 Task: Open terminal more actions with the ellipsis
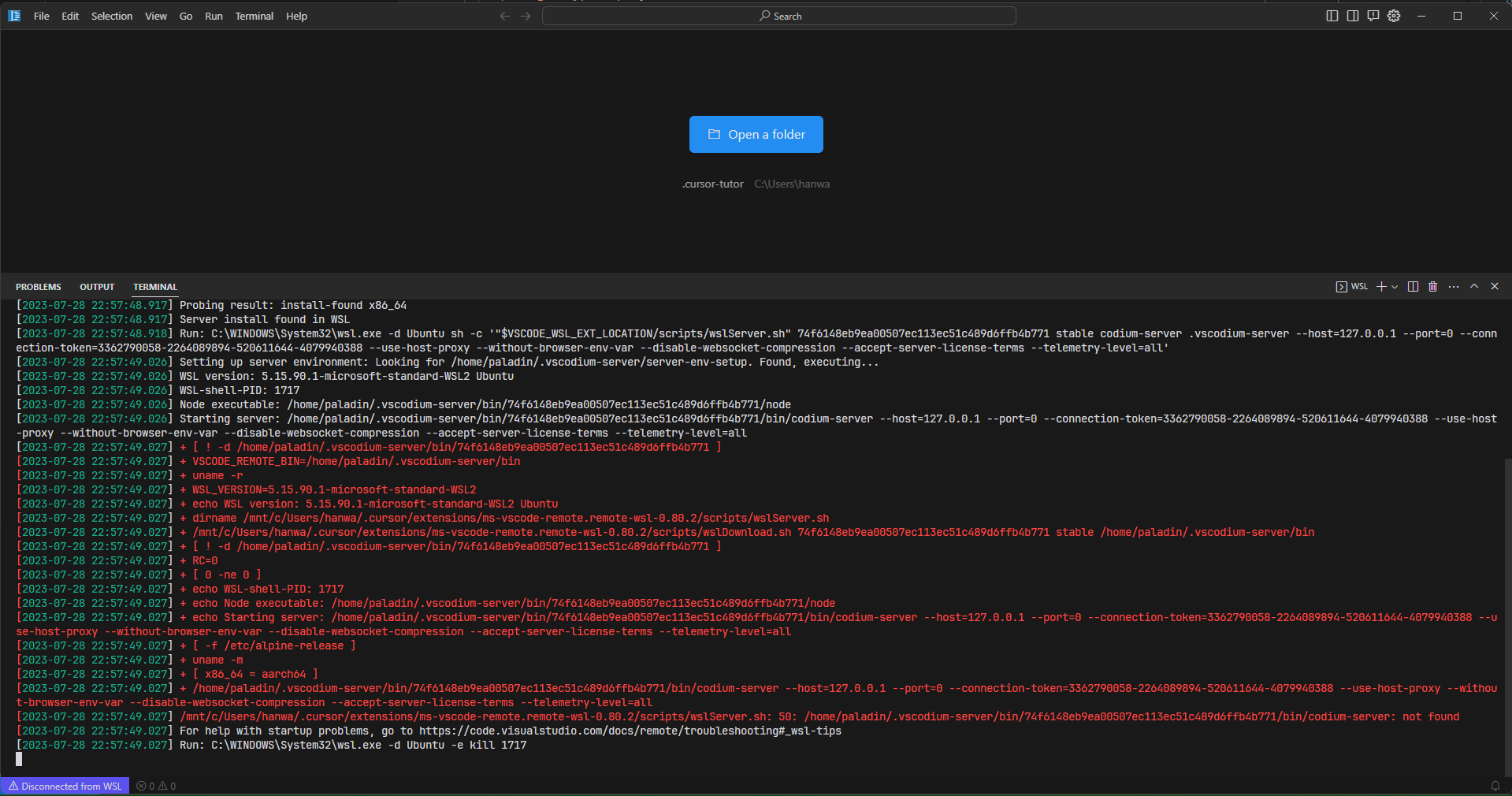pos(1453,287)
